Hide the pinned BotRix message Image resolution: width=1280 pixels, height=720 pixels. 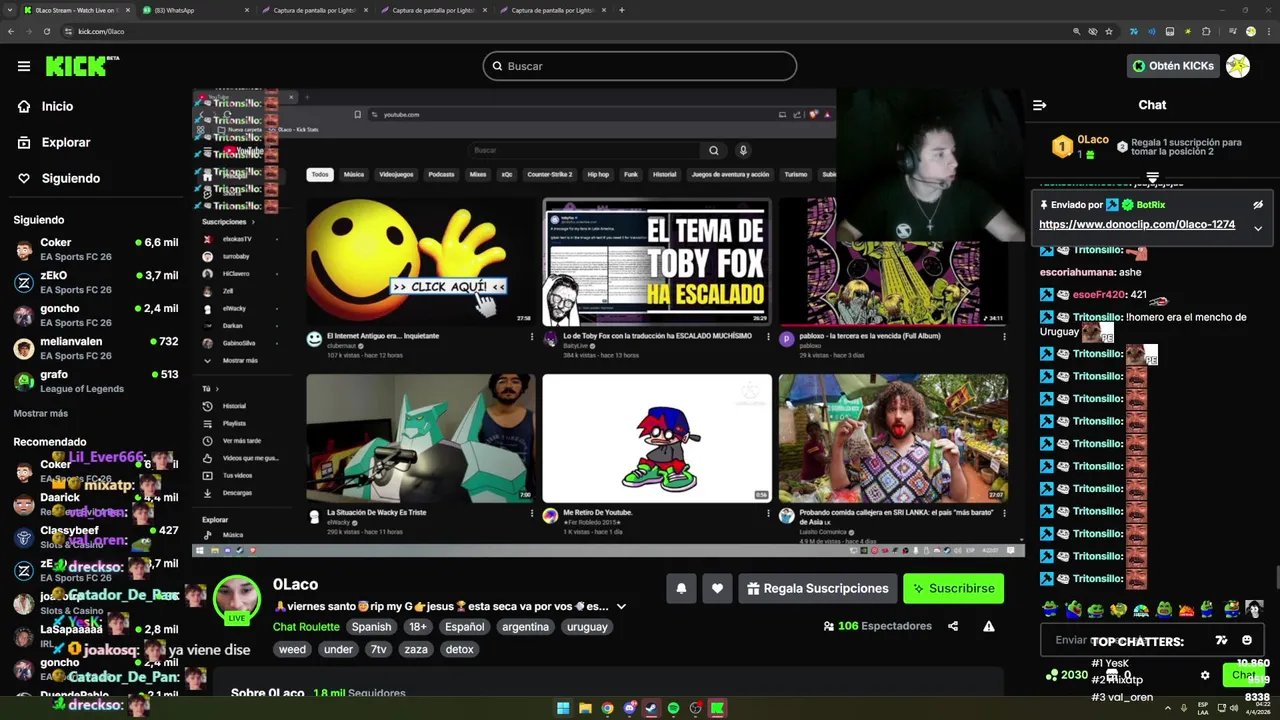[1258, 205]
